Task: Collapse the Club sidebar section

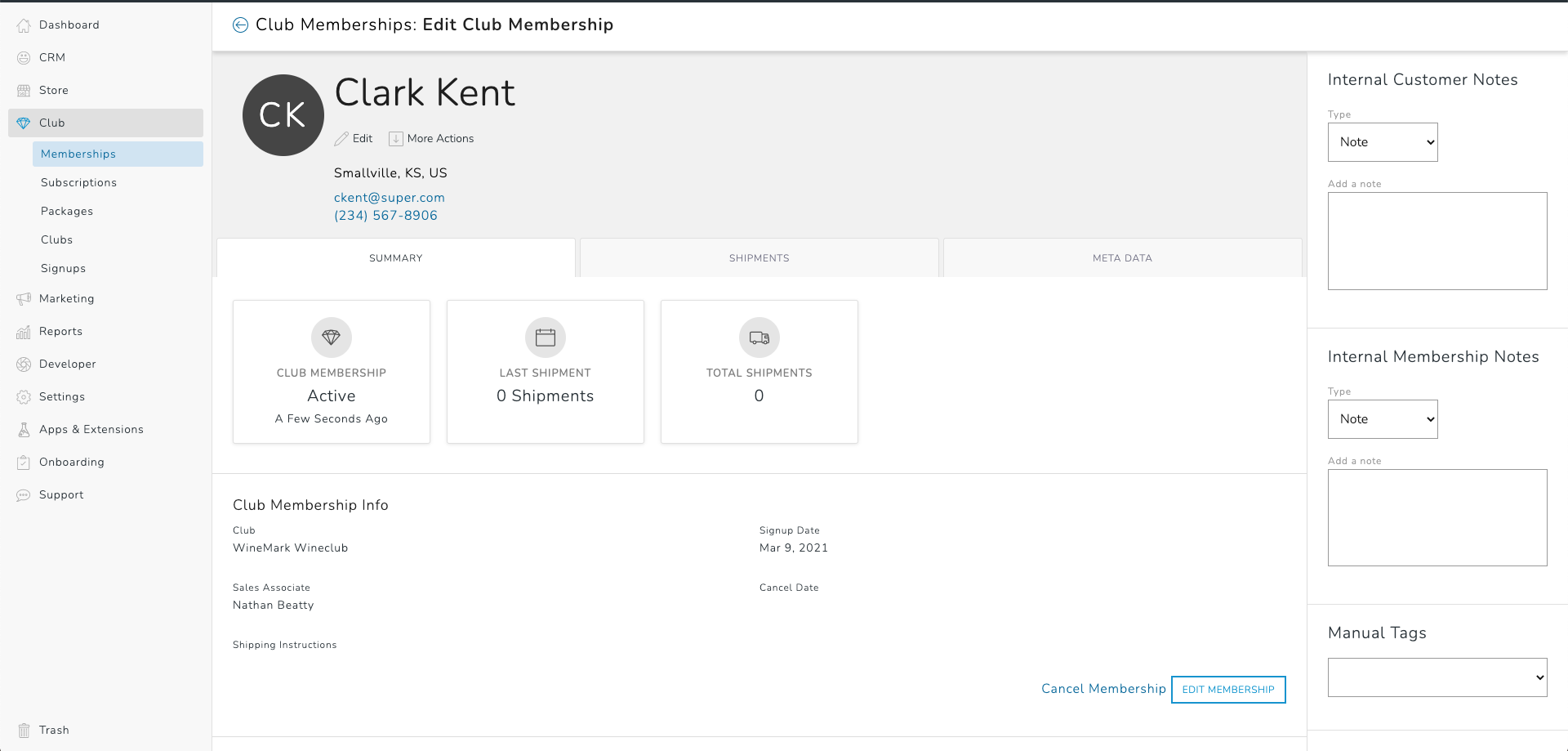Action: 106,123
